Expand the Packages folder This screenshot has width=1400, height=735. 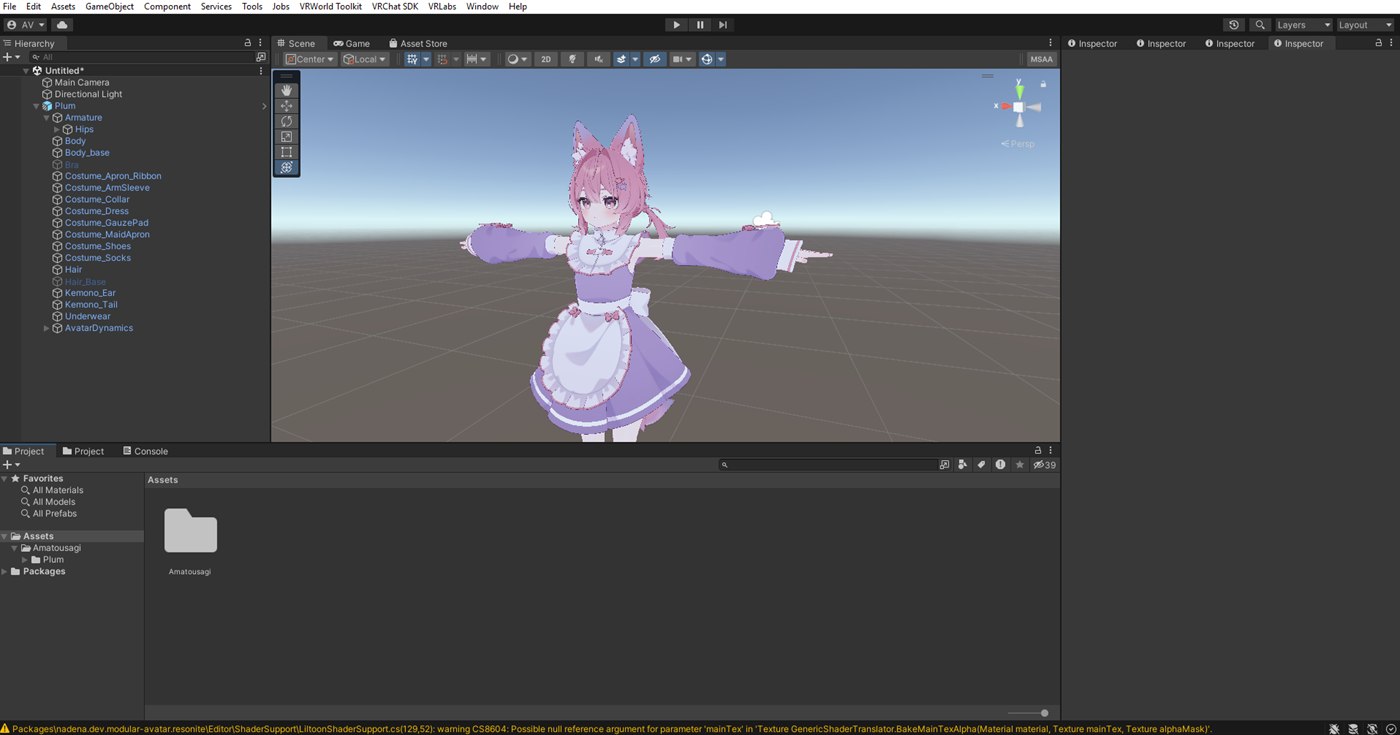[5, 572]
